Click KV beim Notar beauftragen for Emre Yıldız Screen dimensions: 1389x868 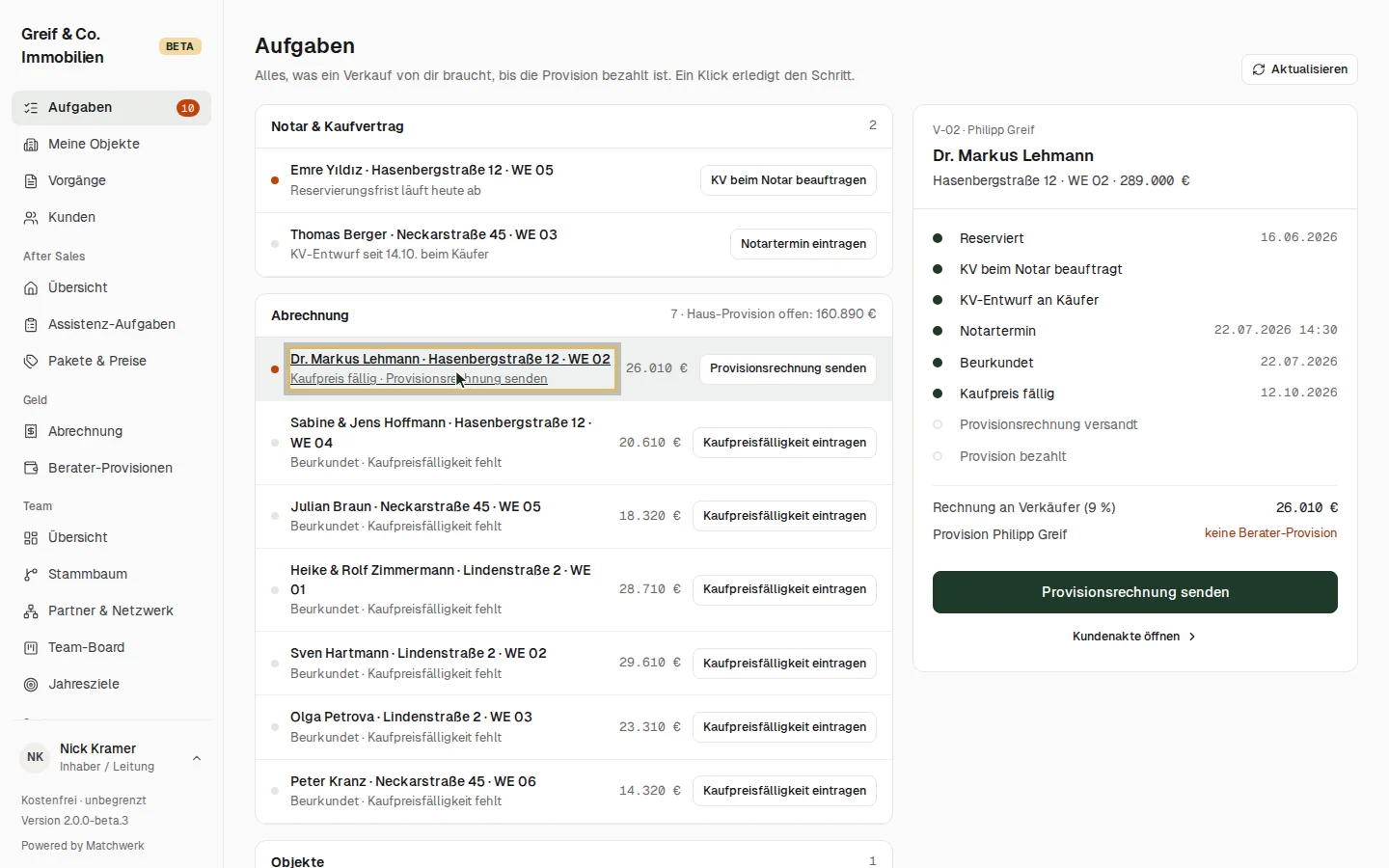click(x=788, y=180)
